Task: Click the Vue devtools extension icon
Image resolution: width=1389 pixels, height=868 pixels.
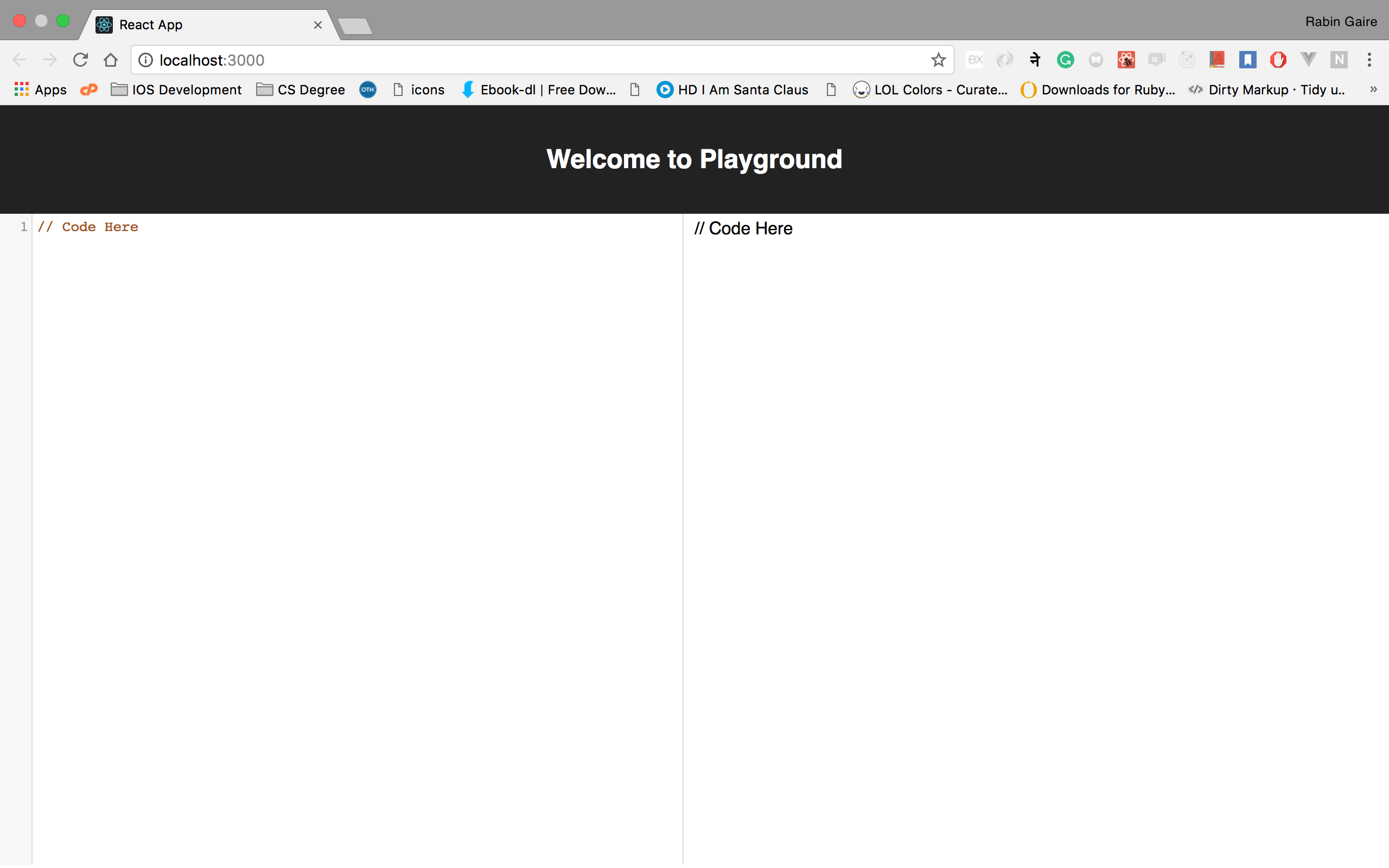Action: [1308, 60]
